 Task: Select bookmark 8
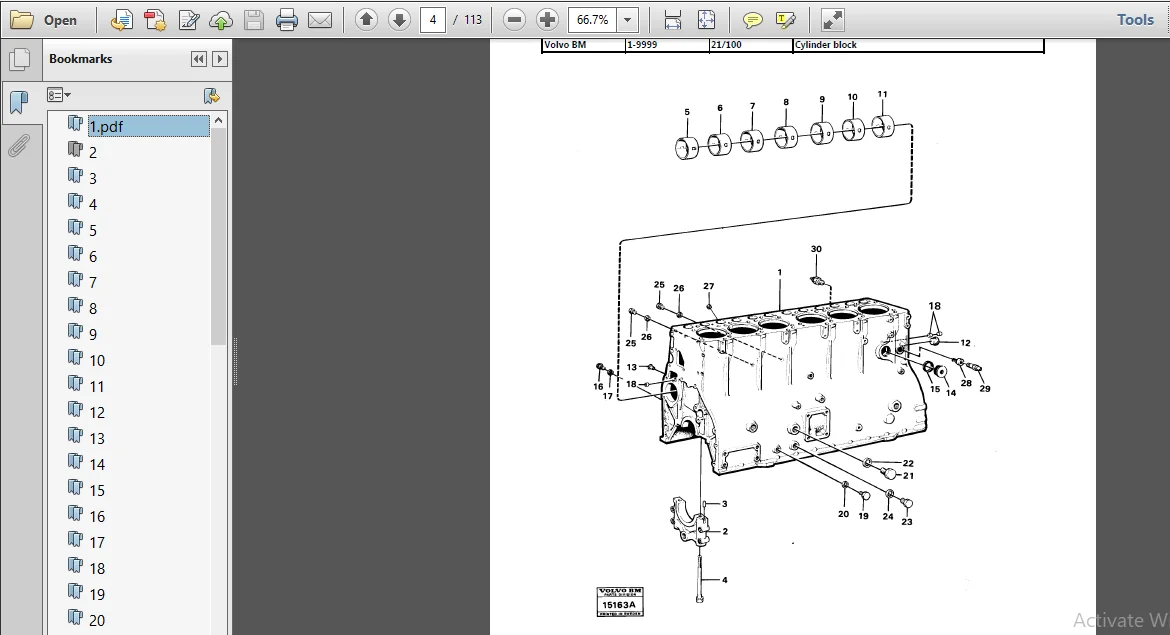click(x=93, y=309)
